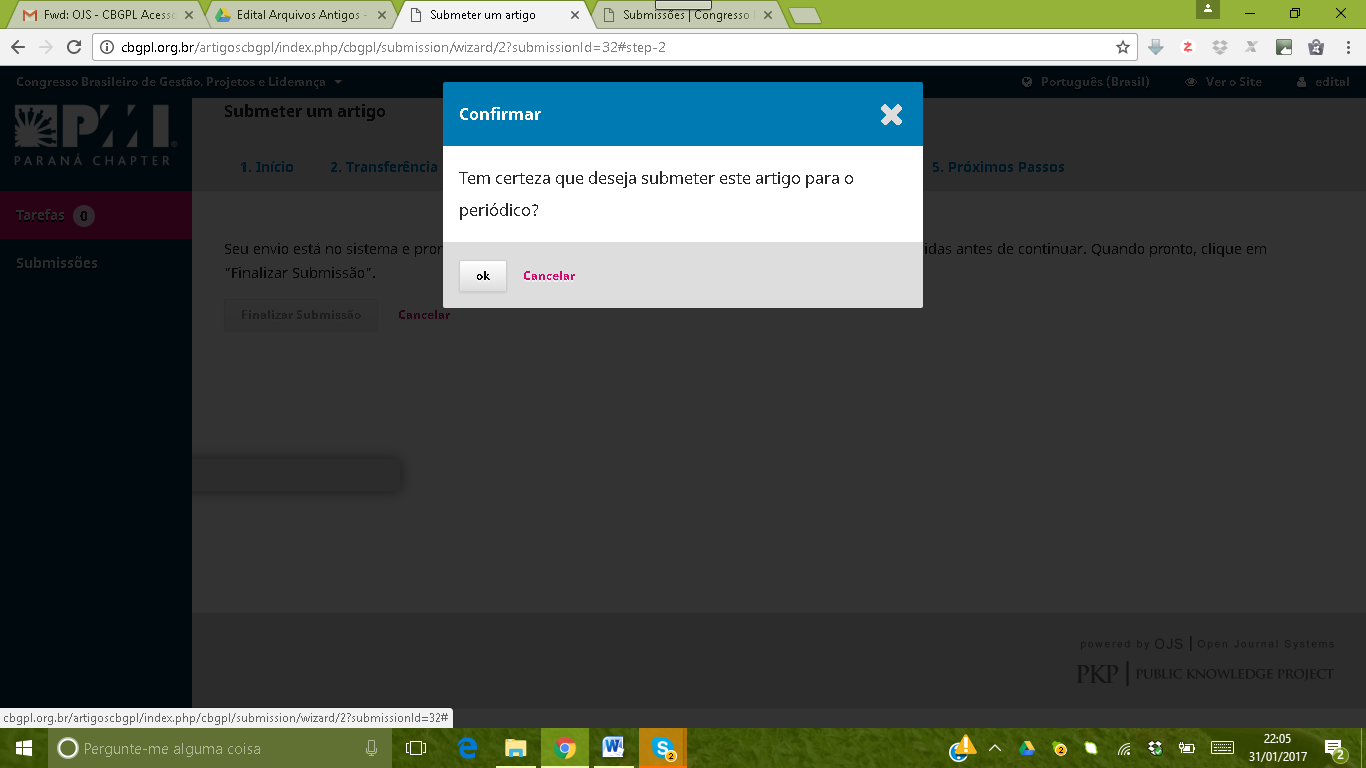This screenshot has height=768, width=1366.
Task: Check the battery power tray icon
Action: [x=1187, y=748]
